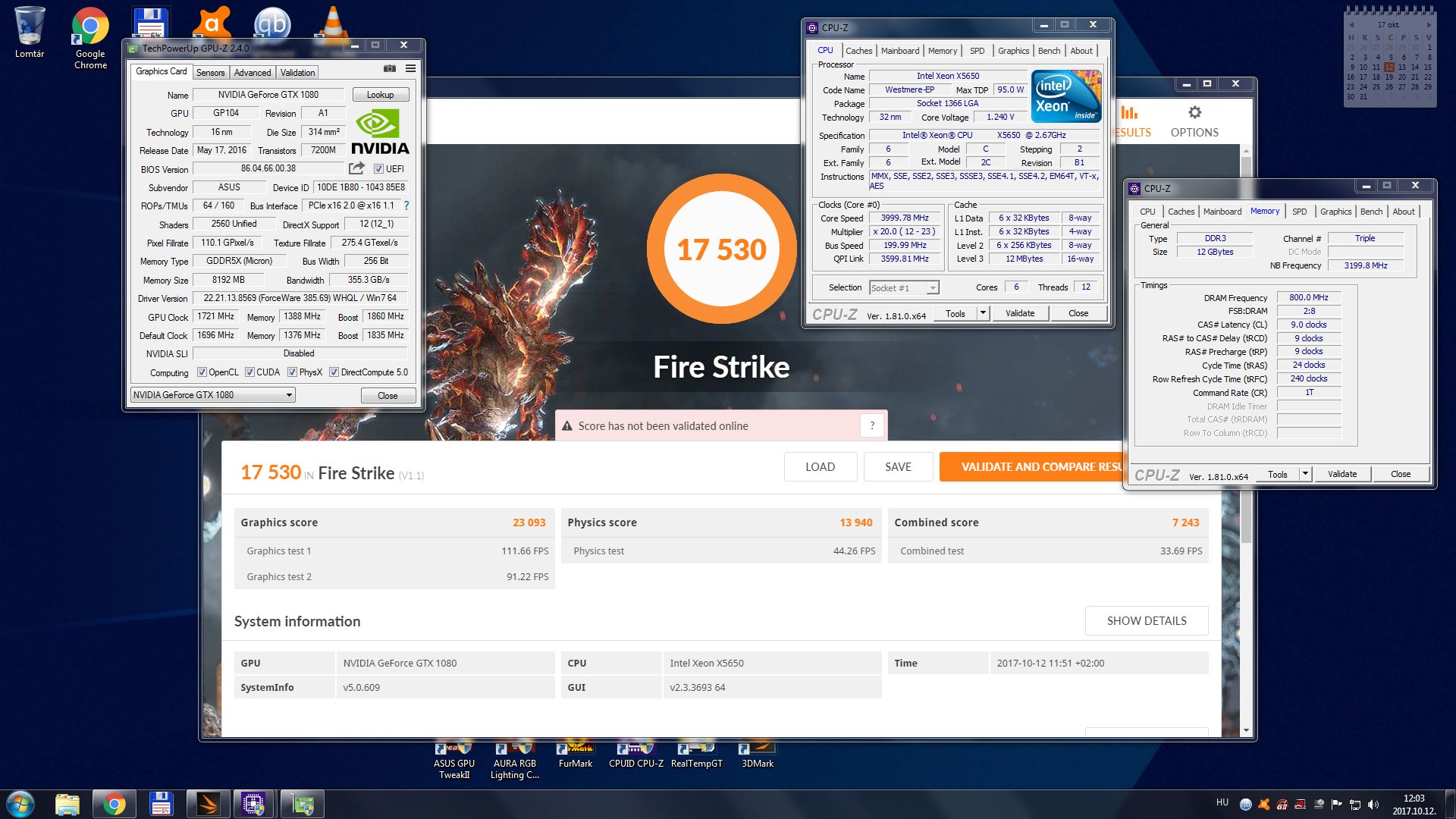Click the BIOS version share/export icon
This screenshot has width=1456, height=819.
coord(356,168)
